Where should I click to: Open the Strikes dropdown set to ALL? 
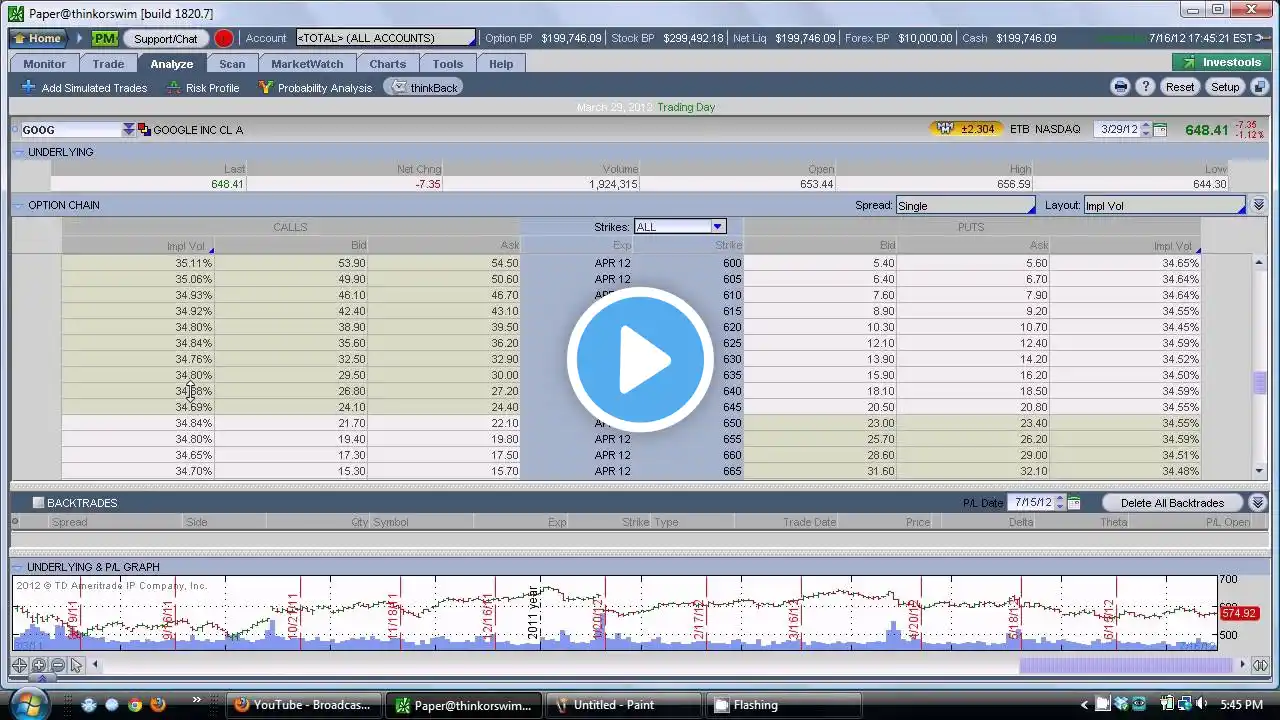click(x=680, y=227)
